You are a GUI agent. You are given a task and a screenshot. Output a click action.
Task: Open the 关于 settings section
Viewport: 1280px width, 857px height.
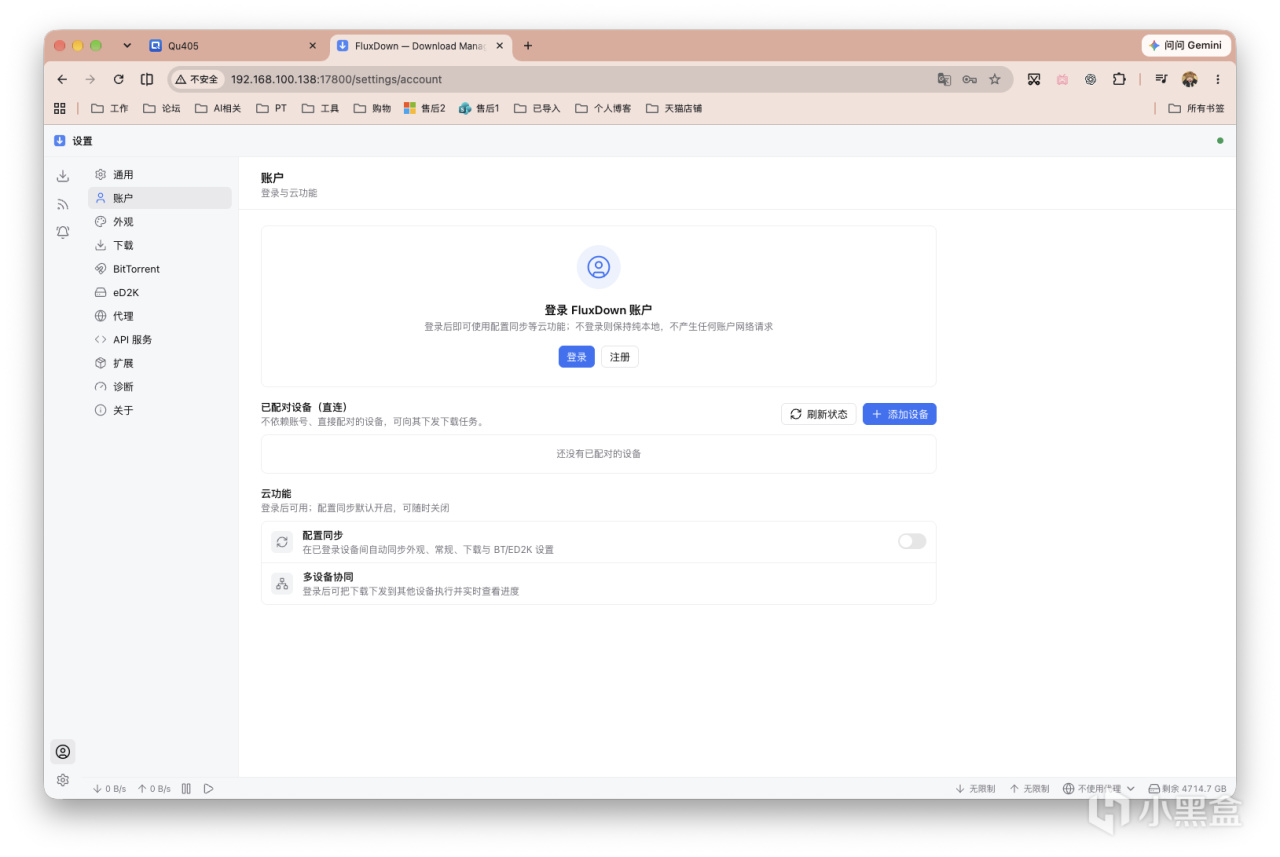[160, 410]
